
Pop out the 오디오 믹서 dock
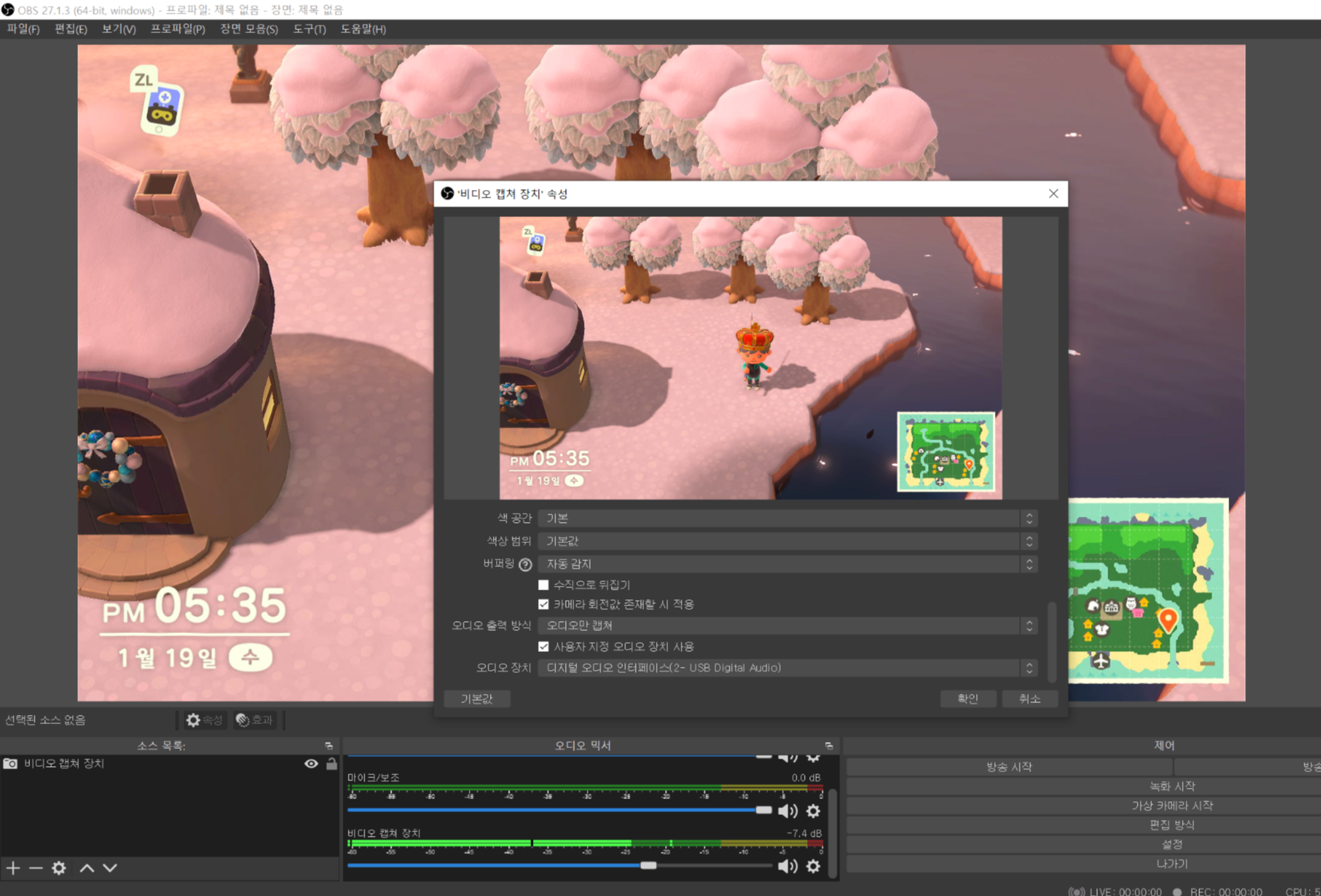point(829,746)
